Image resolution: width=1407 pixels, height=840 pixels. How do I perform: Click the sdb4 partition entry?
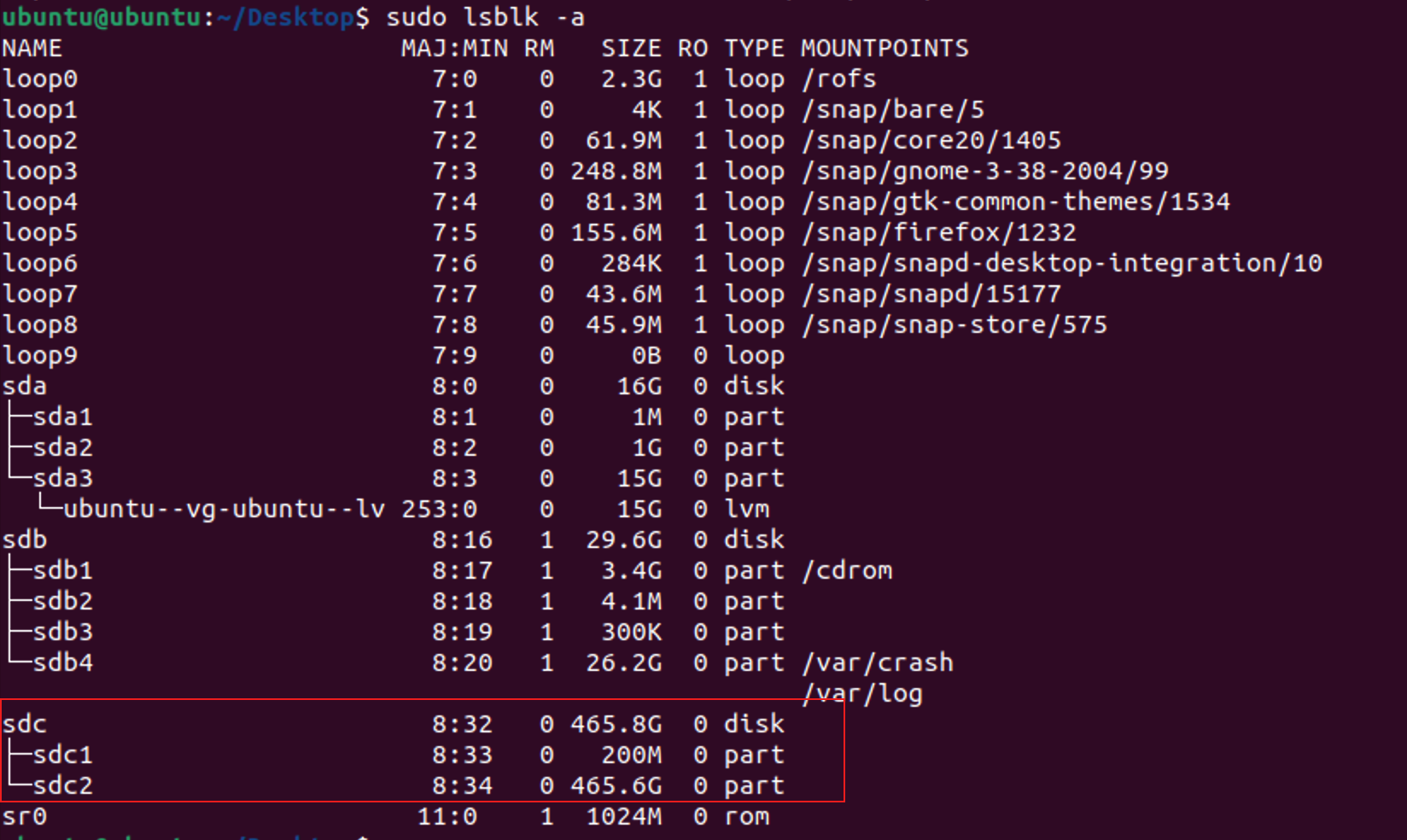[x=63, y=663]
